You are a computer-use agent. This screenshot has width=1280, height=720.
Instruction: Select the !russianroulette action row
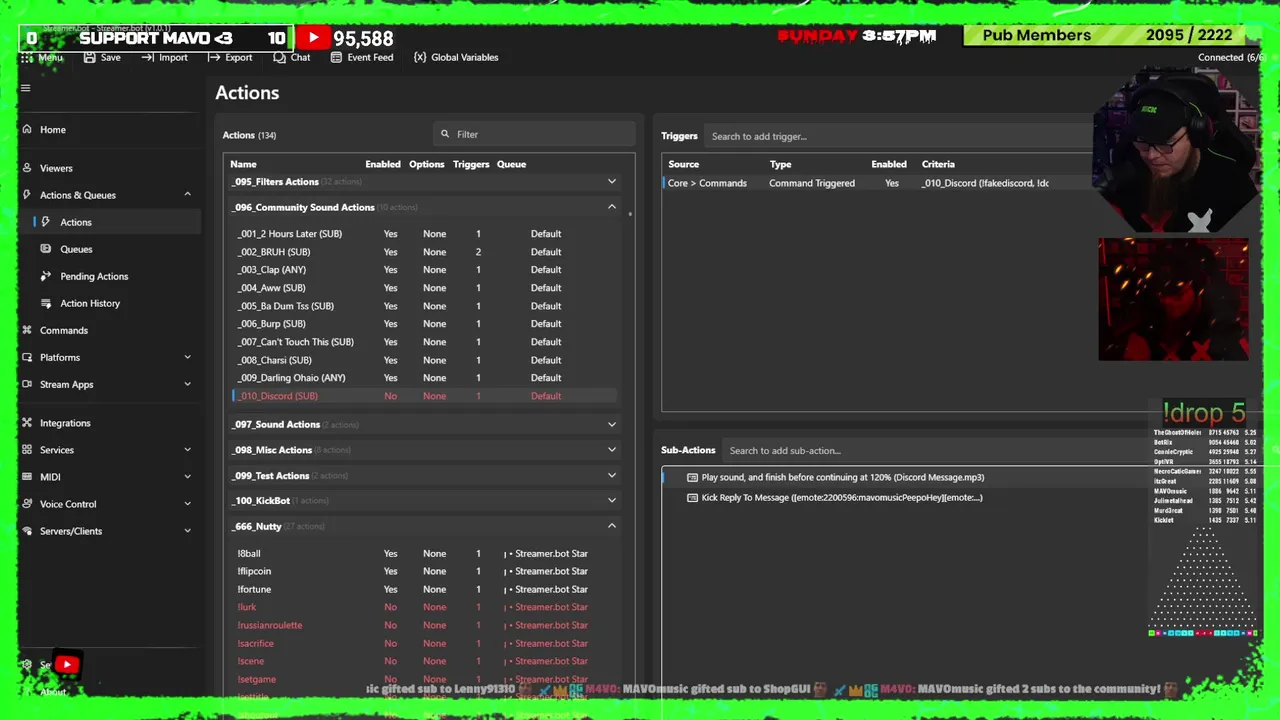[425, 625]
